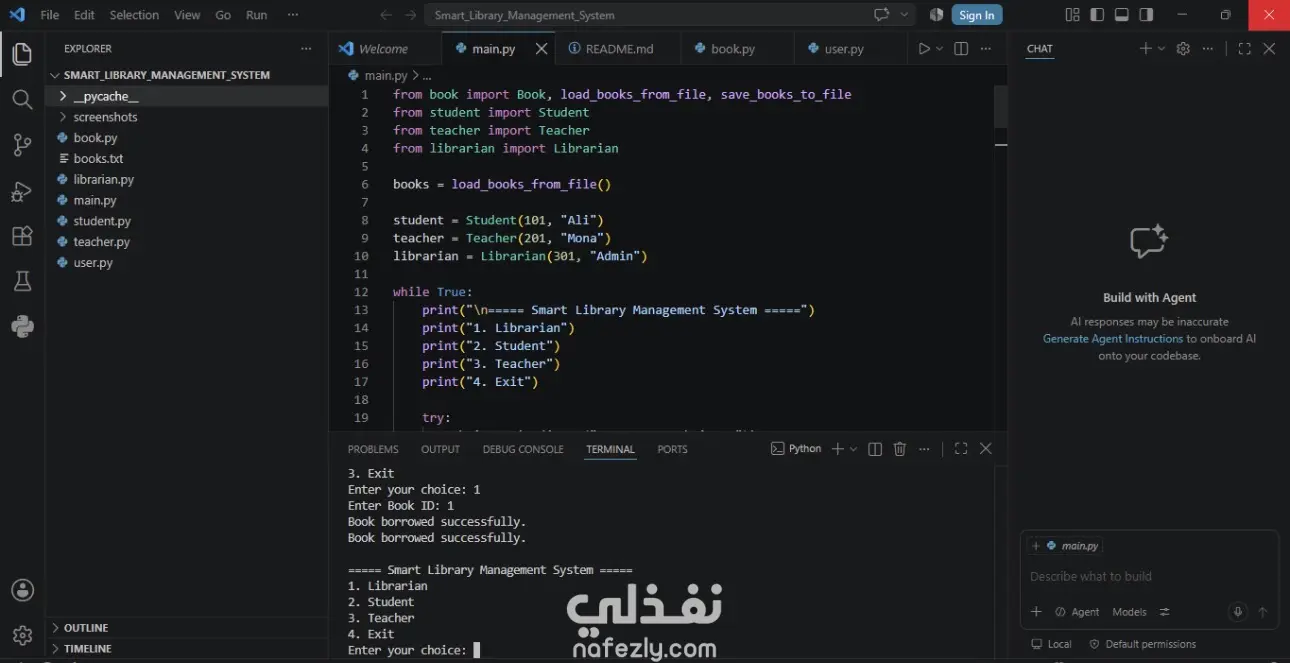The width and height of the screenshot is (1290, 663).
Task: Open the Models picker in chat
Action: pos(1129,612)
